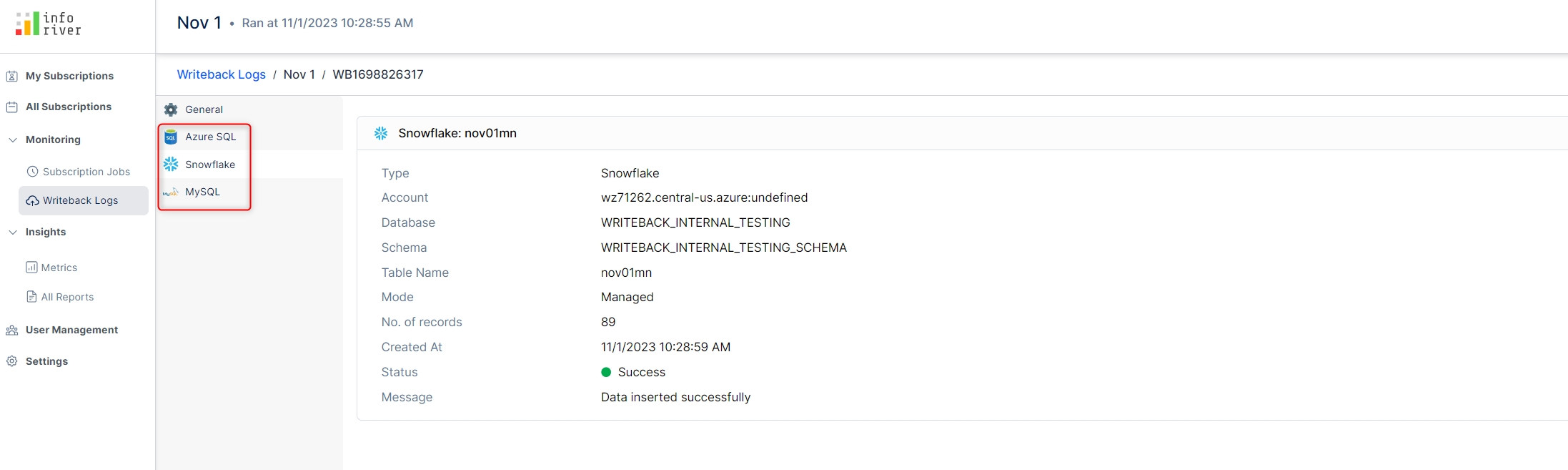The image size is (1568, 470).
Task: Open the General tab
Action: coord(204,109)
